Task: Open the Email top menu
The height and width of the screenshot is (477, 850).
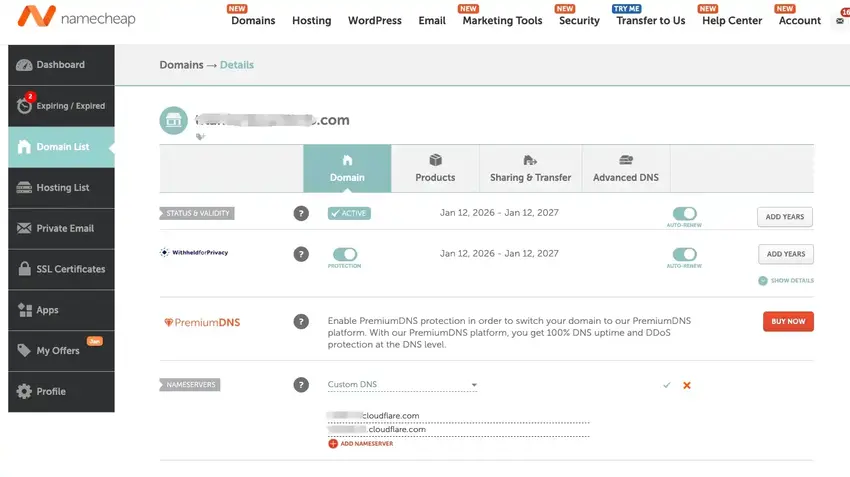Action: (432, 21)
